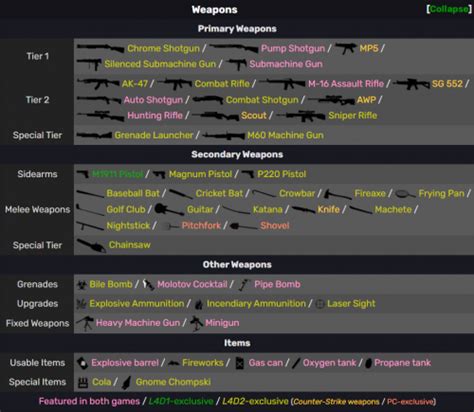Screen dimensions: 474x412
Task: Click the Silenced Submachine Gun icon
Action: (x=89, y=64)
